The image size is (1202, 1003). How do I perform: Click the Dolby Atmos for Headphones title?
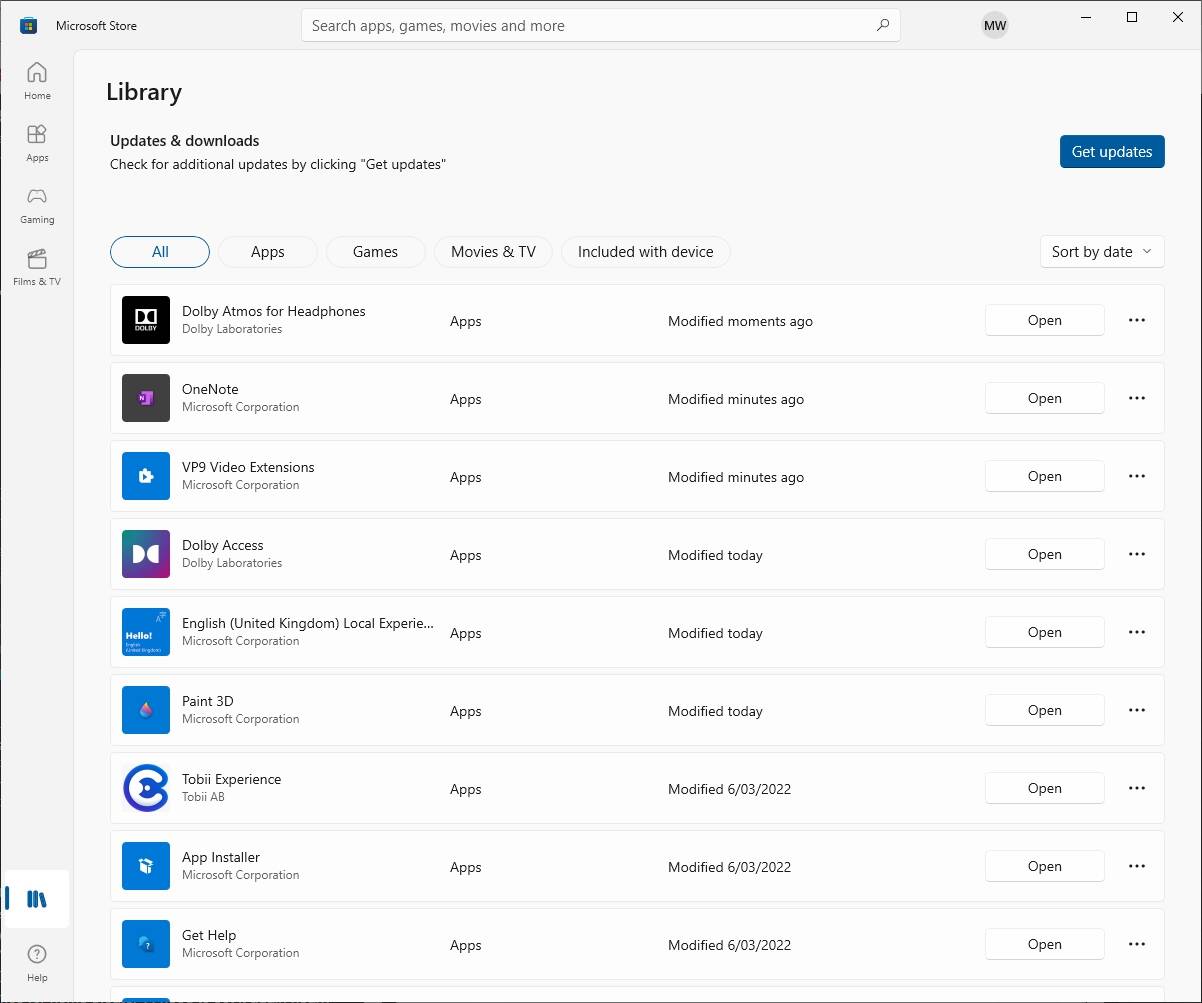tap(274, 311)
